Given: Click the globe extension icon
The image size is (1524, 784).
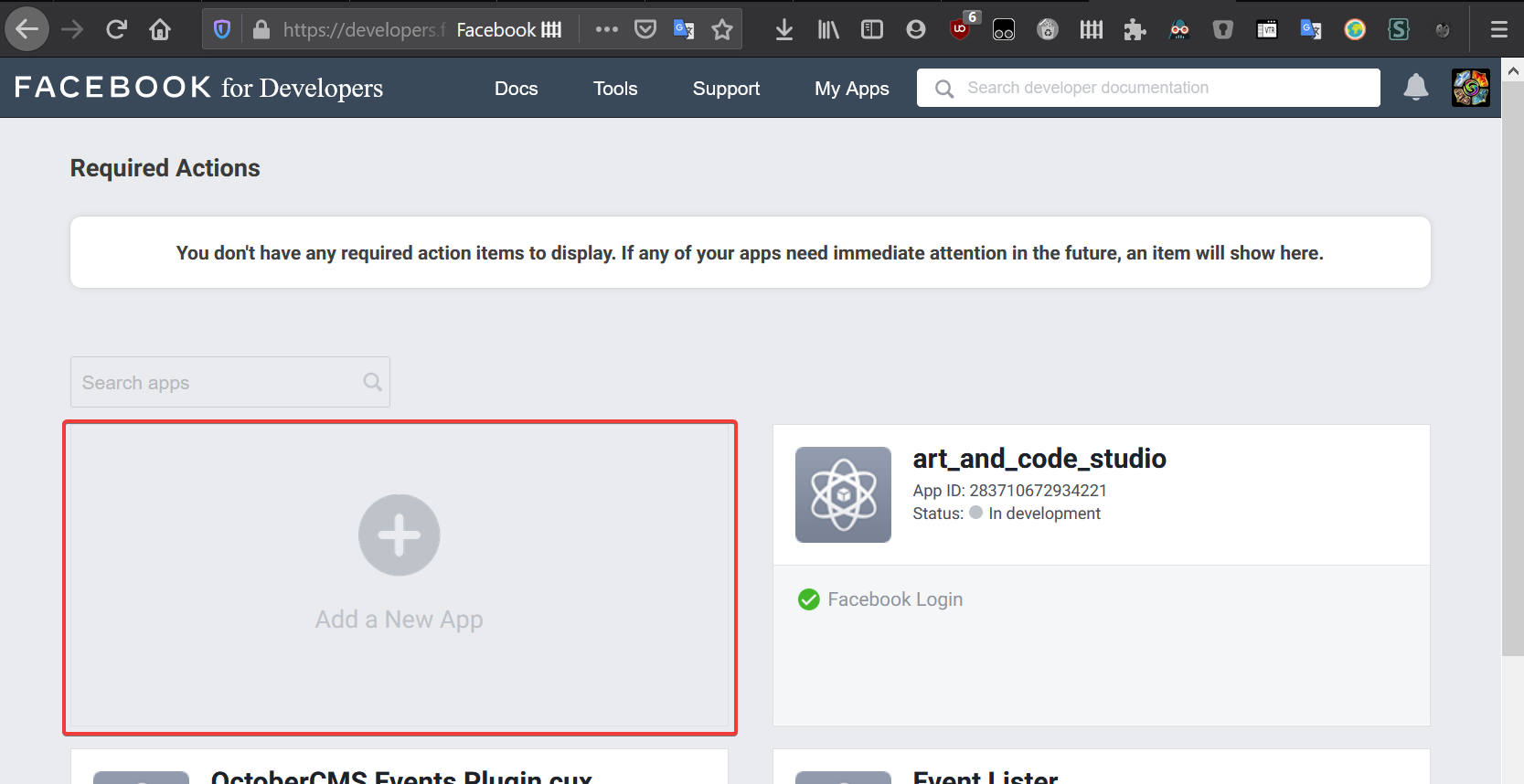Looking at the screenshot, I should coord(1355,29).
